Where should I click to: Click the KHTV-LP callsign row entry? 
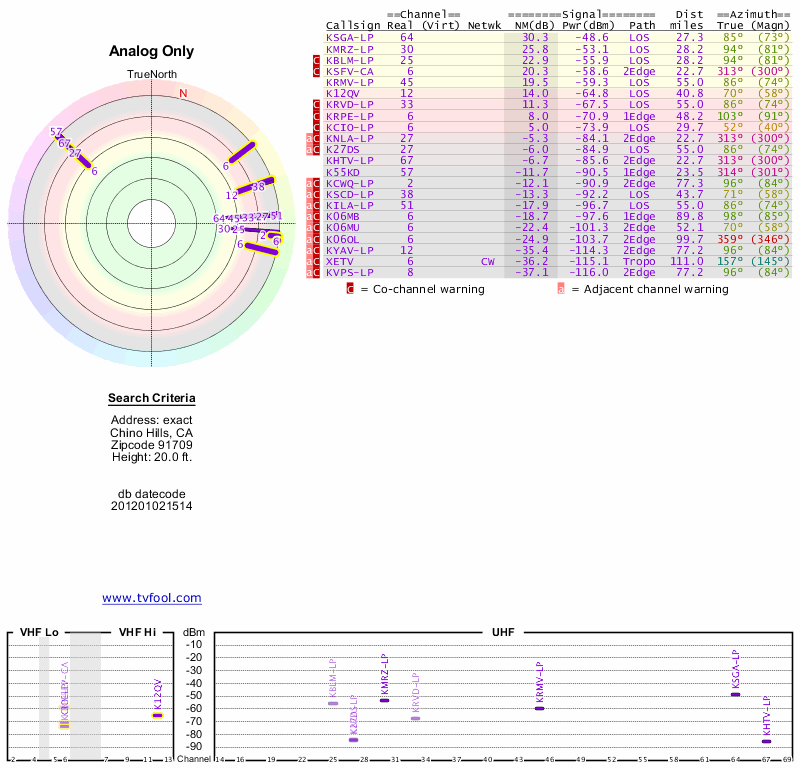click(x=350, y=160)
